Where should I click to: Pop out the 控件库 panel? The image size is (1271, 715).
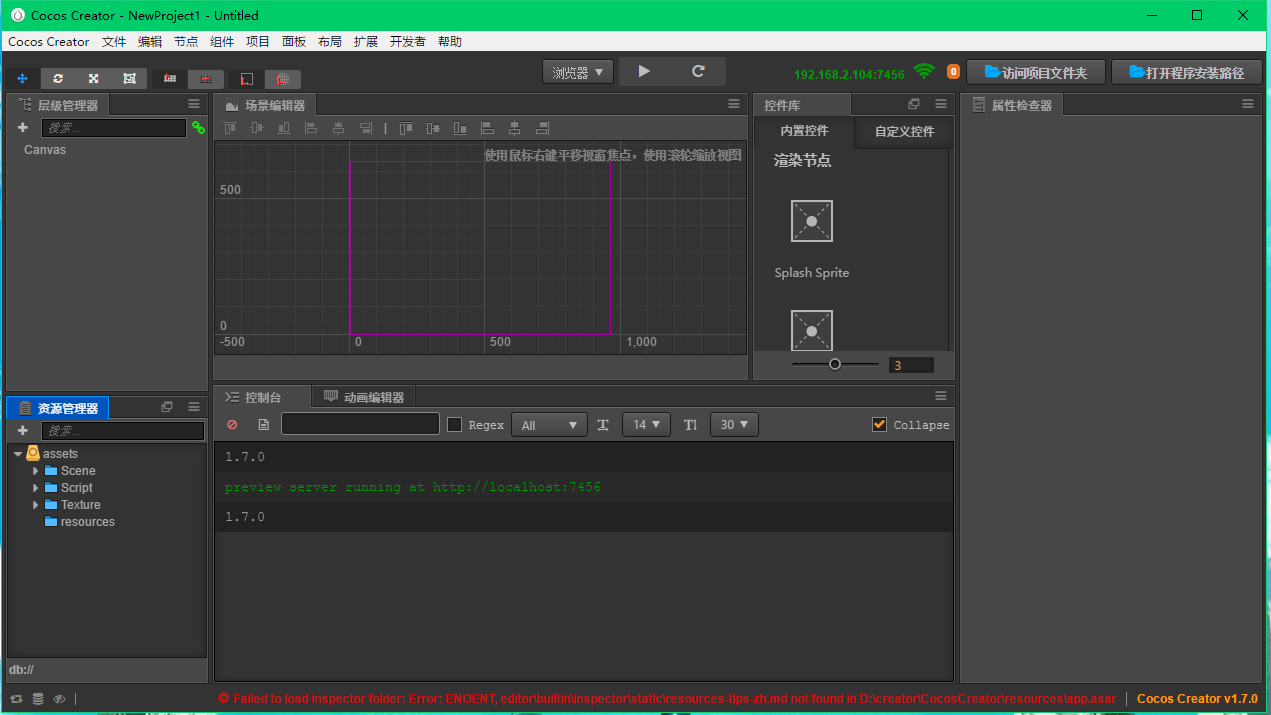914,104
